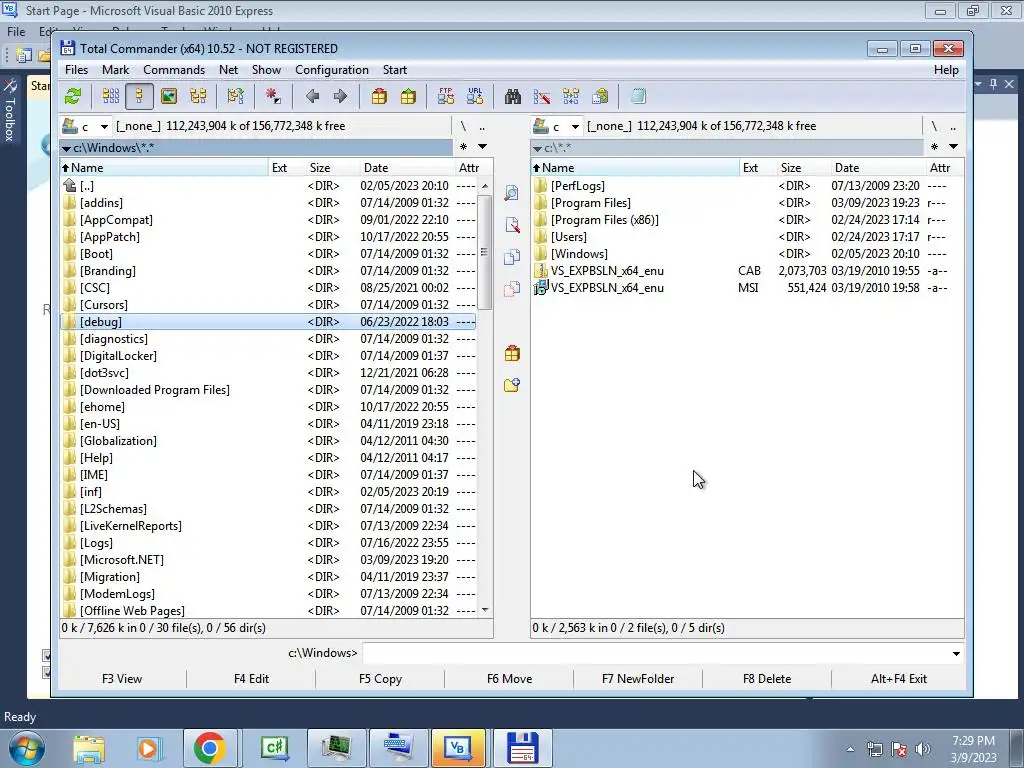Open the Commands menu
The image size is (1024, 768).
tap(174, 70)
